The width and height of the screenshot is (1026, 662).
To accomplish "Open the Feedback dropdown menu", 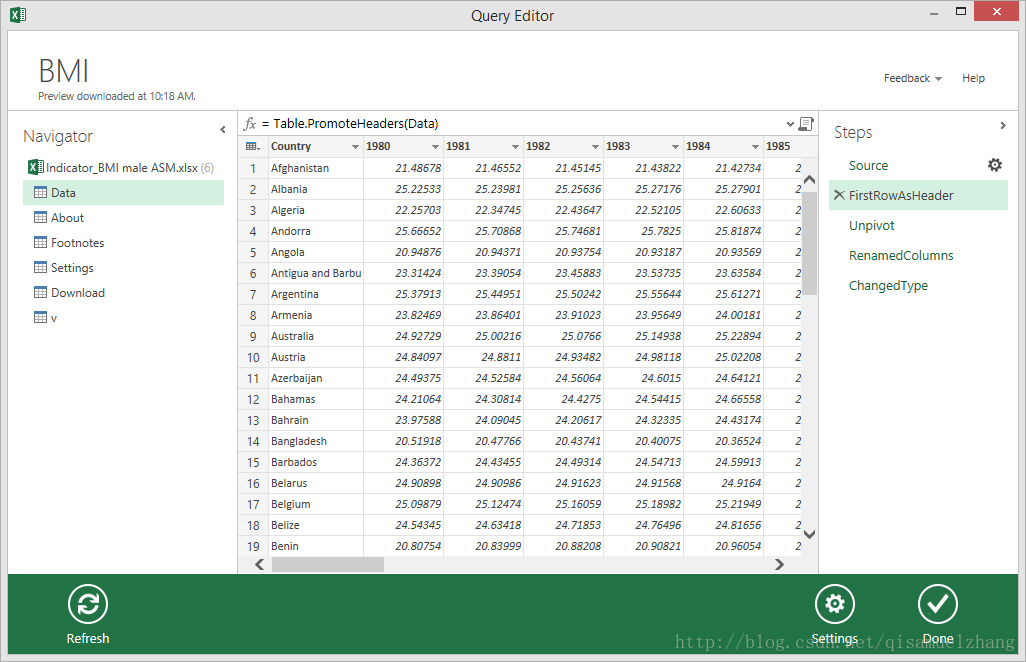I will coord(912,78).
